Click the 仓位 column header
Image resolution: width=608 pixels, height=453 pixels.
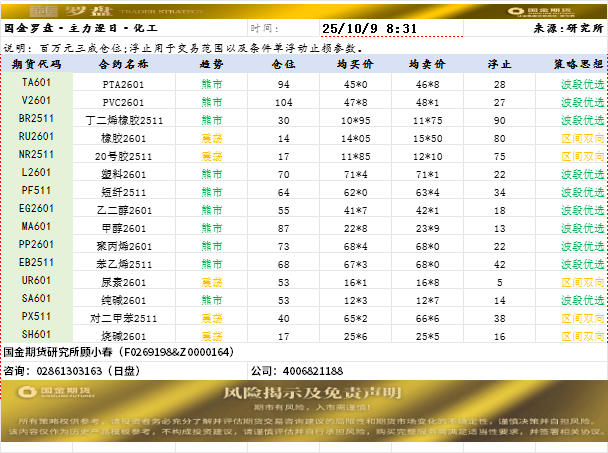[x=283, y=64]
